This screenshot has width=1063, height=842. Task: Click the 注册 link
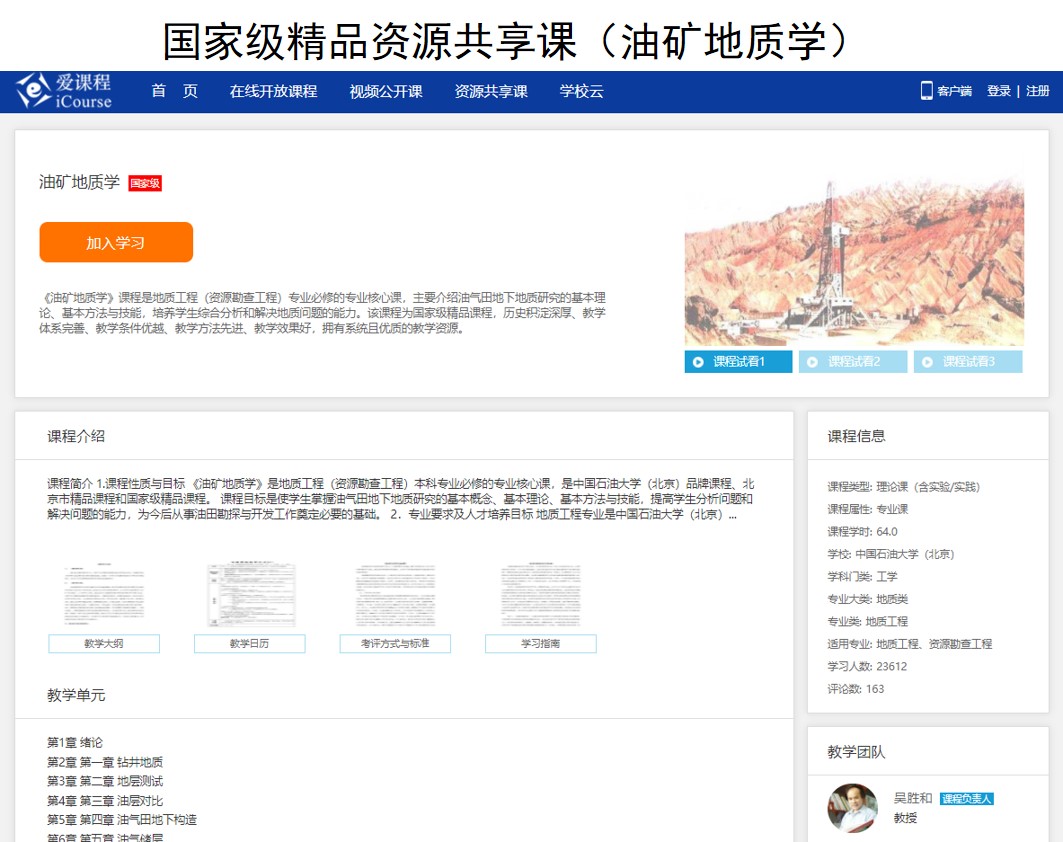point(1038,91)
